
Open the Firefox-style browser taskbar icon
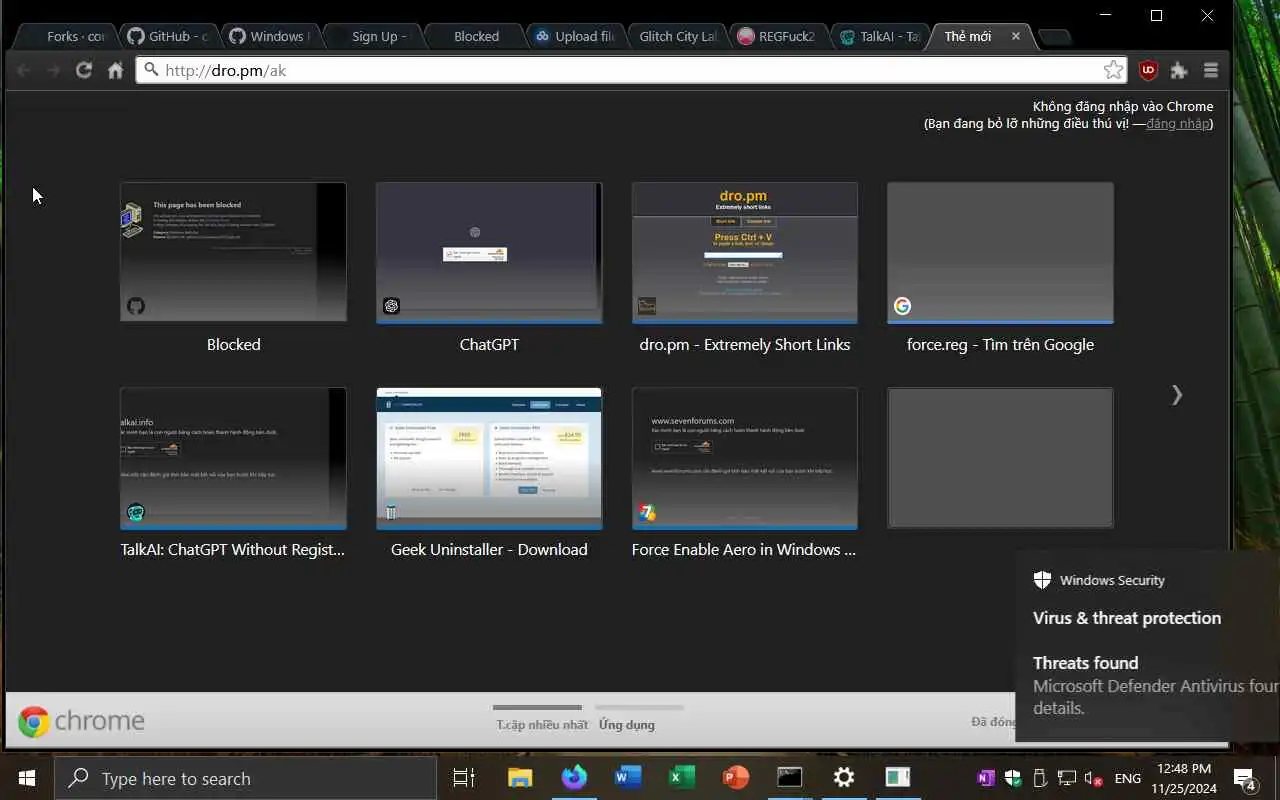tap(574, 778)
